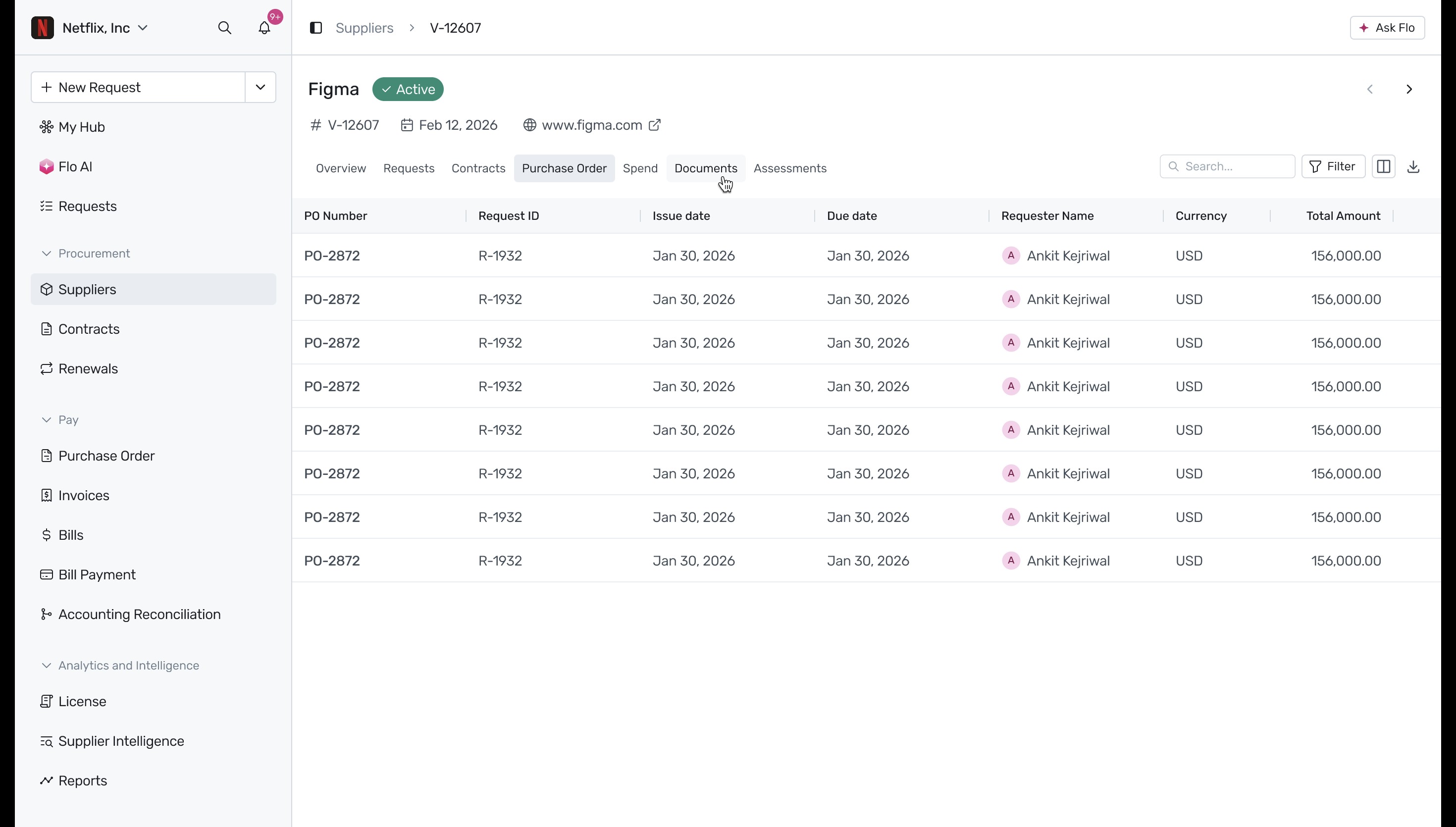Switch to the Contracts tab
1456x827 pixels.
click(478, 169)
